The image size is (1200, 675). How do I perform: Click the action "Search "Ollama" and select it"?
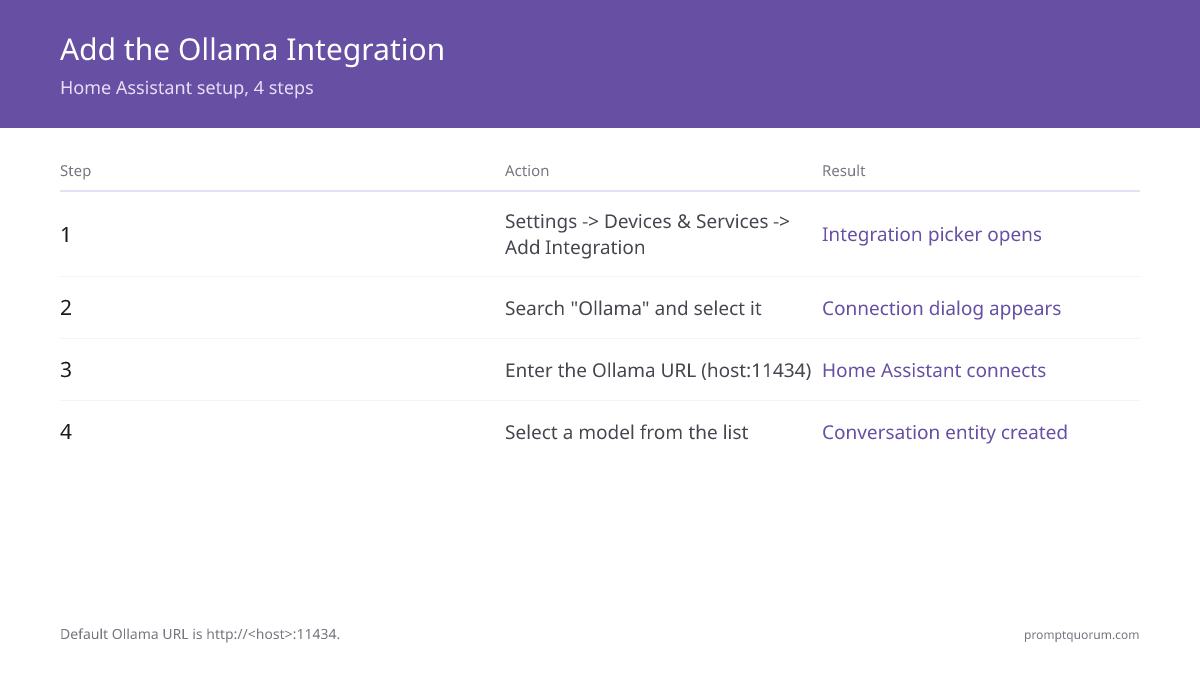point(633,308)
